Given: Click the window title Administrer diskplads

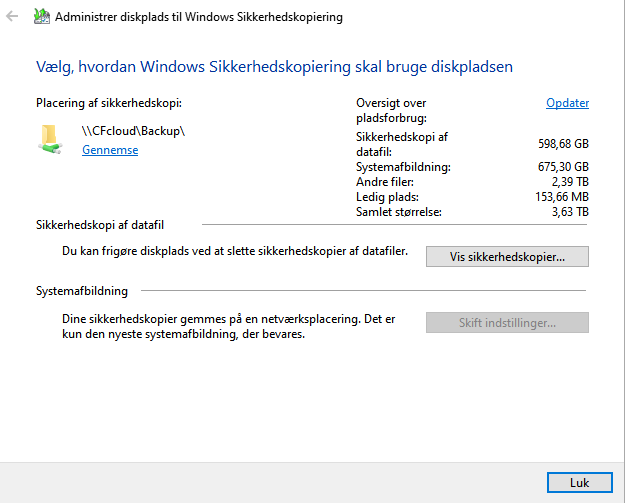Looking at the screenshot, I should 199,17.
